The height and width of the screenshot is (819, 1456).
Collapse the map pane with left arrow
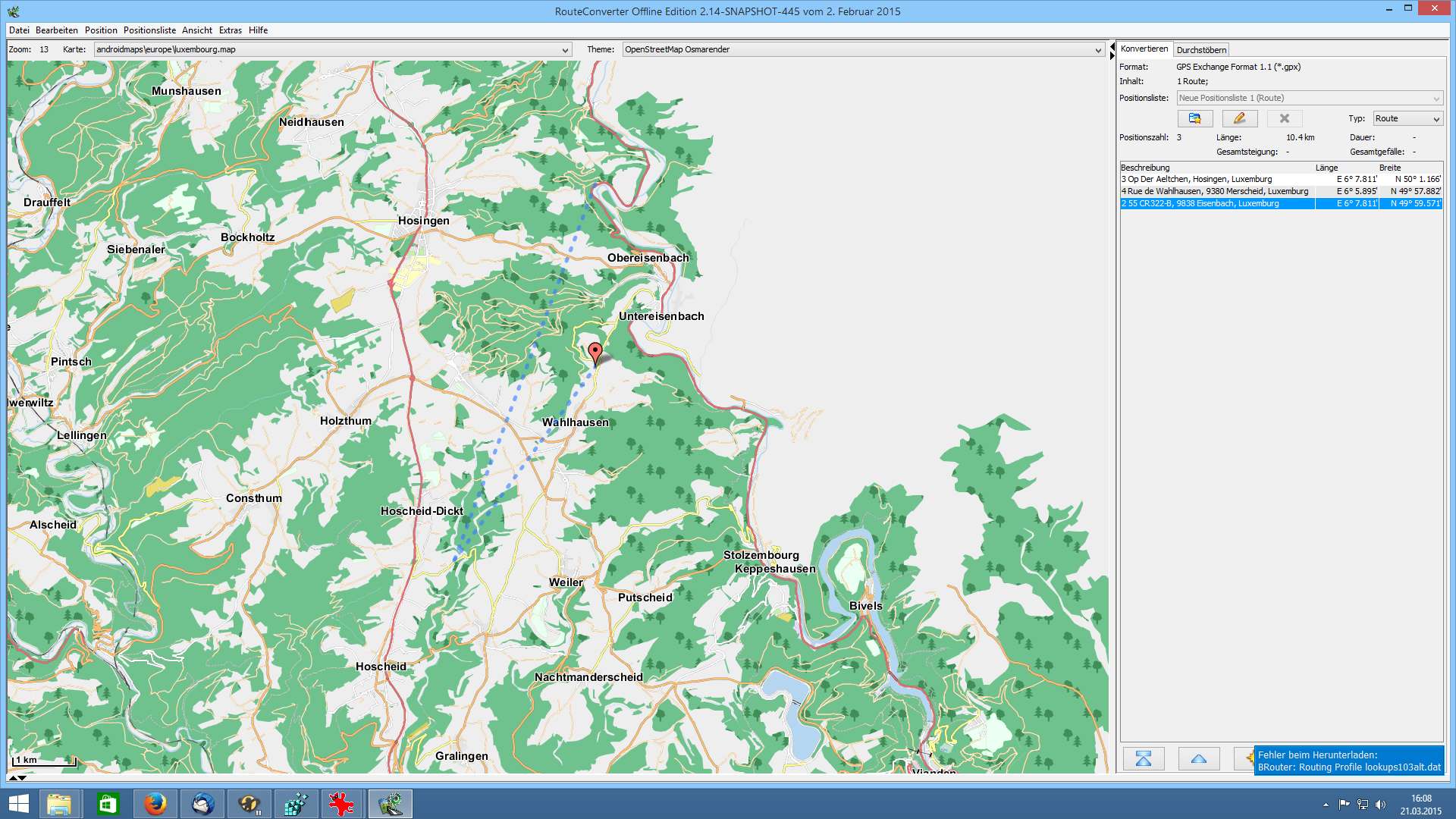[1112, 48]
